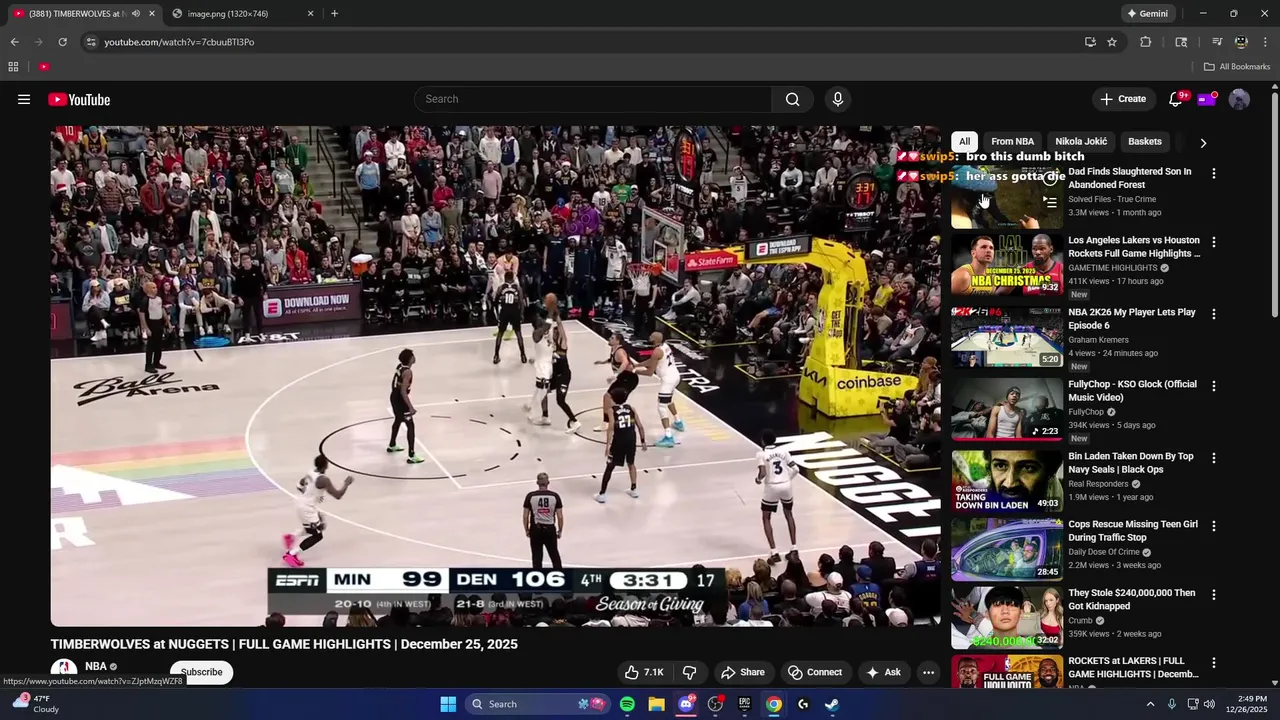The image size is (1280, 720).
Task: Open new browser tab
Action: pyautogui.click(x=334, y=14)
